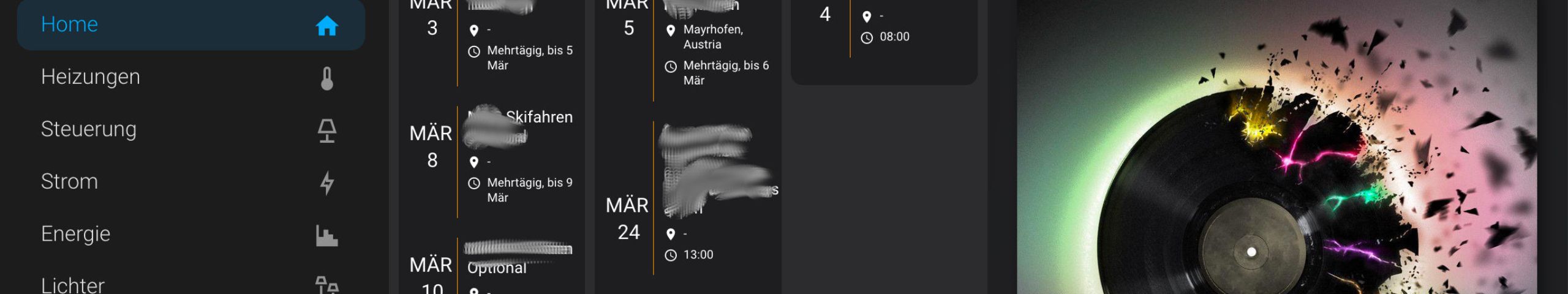Click the bar chart icon beside Energie
Screen dimensions: 1568x294
coord(326,235)
